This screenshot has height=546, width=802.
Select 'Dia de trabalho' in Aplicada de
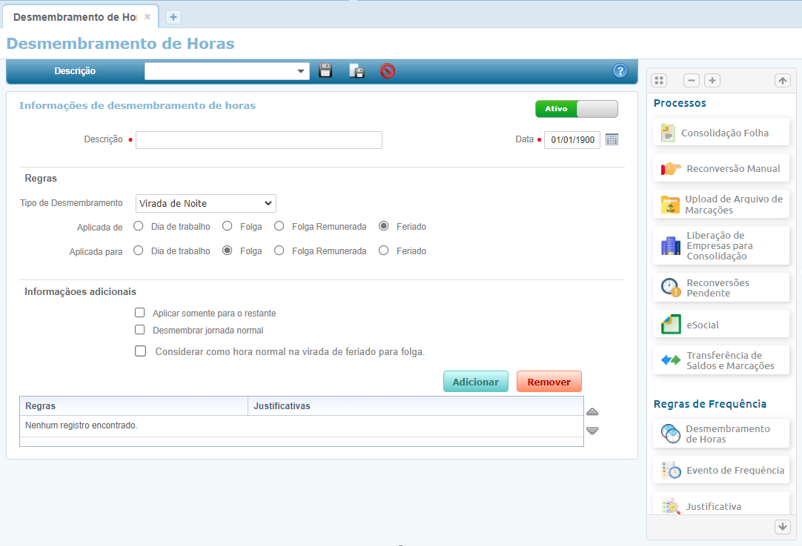(138, 227)
